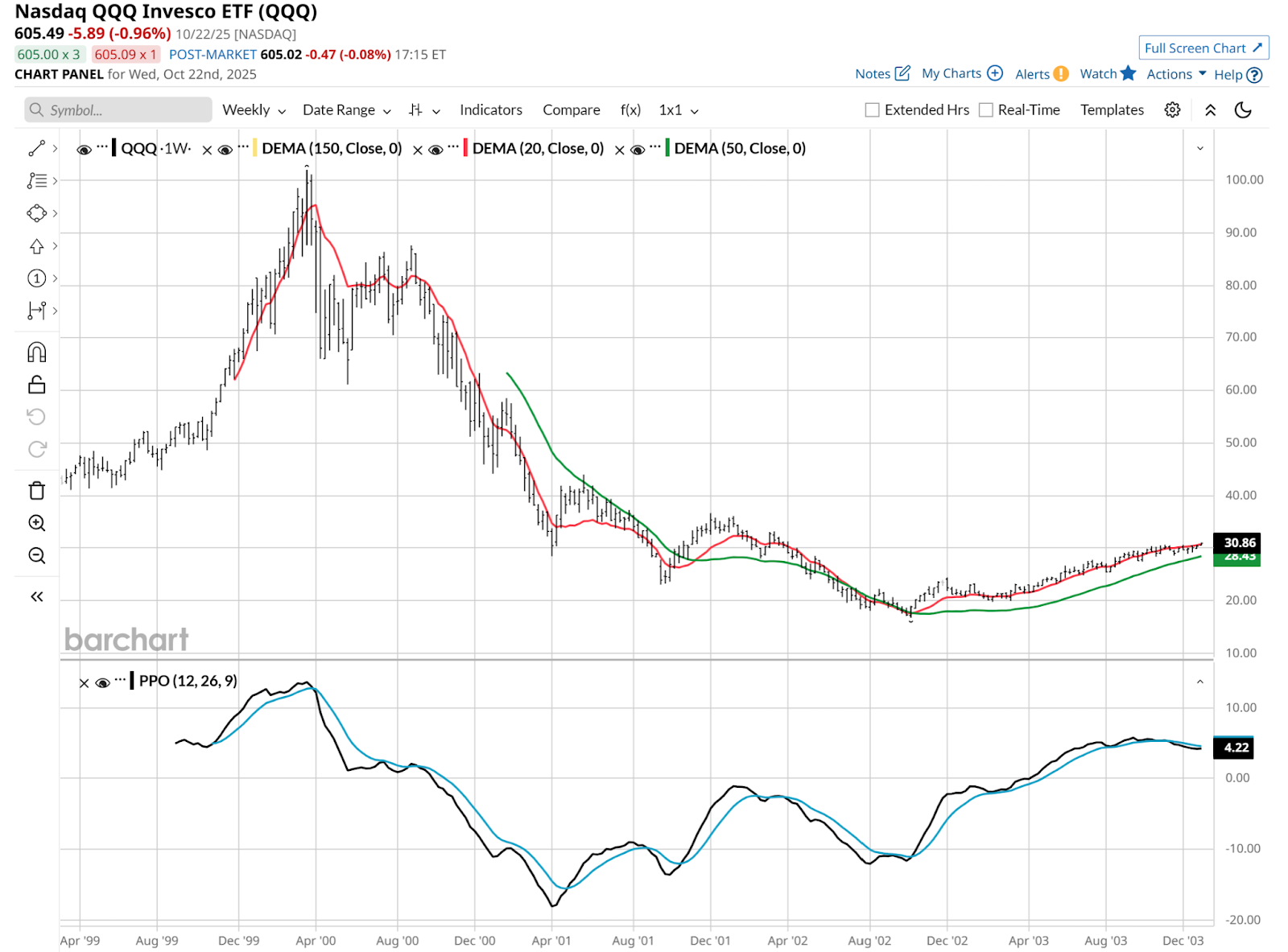
Task: Expand the measure tool options chevron
Action: click(x=55, y=311)
